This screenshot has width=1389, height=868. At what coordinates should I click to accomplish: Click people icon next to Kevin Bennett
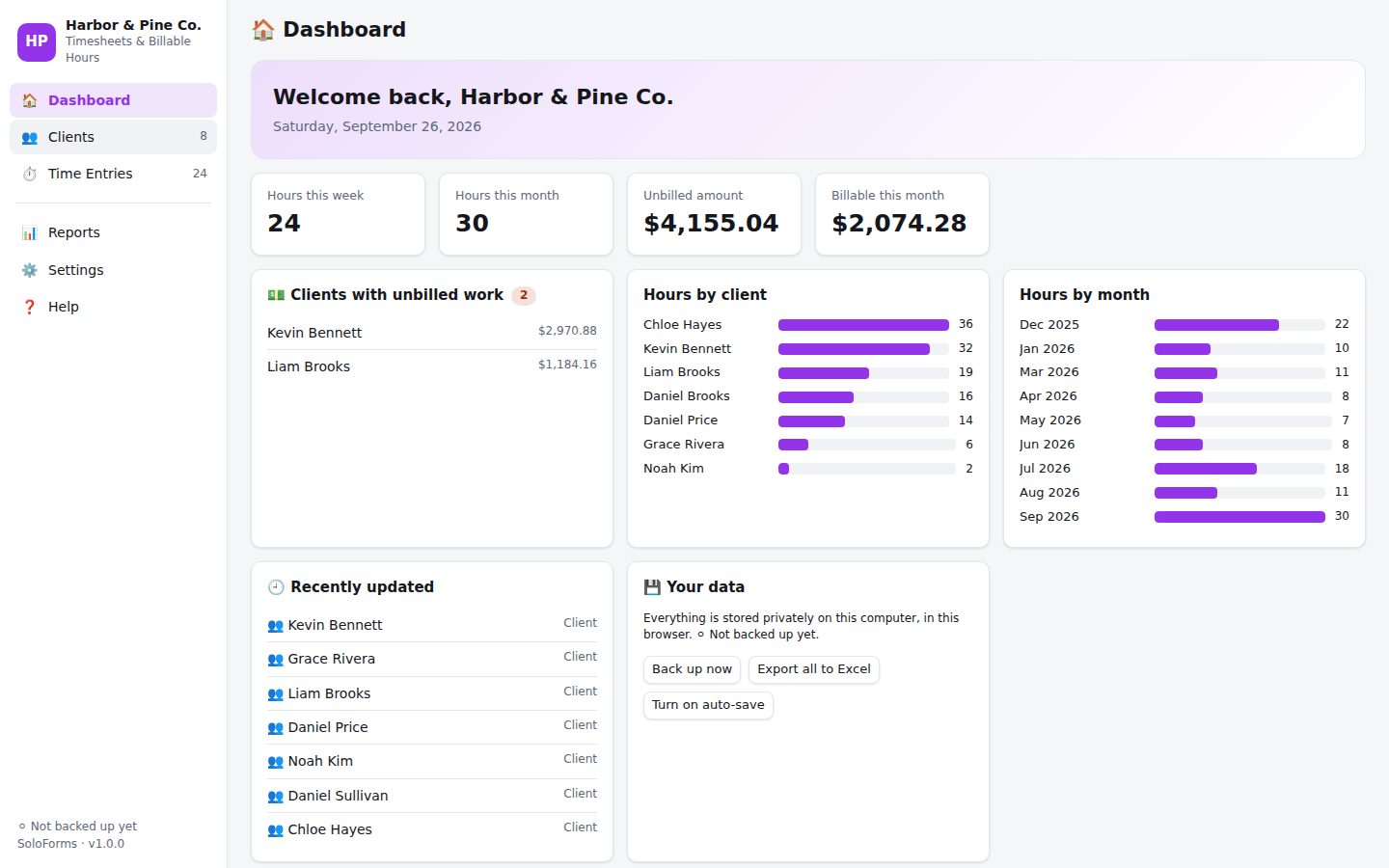275,626
